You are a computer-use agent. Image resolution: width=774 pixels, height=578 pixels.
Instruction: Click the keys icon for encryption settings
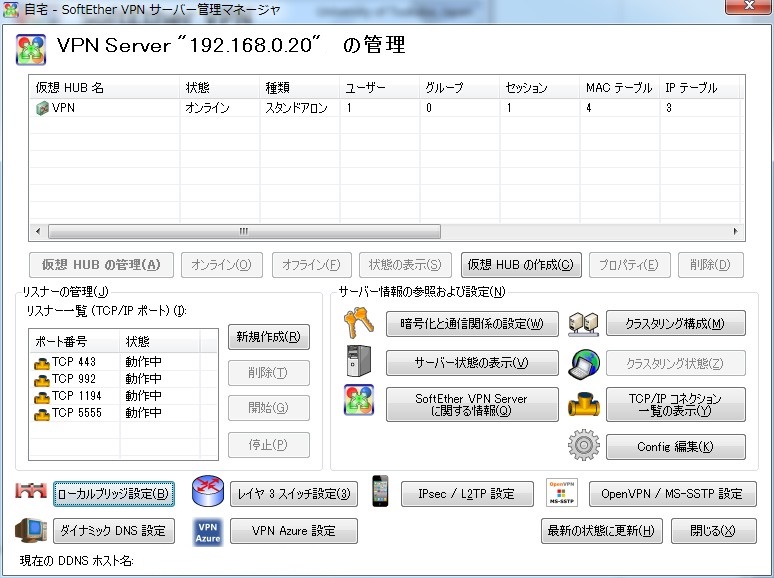click(x=358, y=323)
